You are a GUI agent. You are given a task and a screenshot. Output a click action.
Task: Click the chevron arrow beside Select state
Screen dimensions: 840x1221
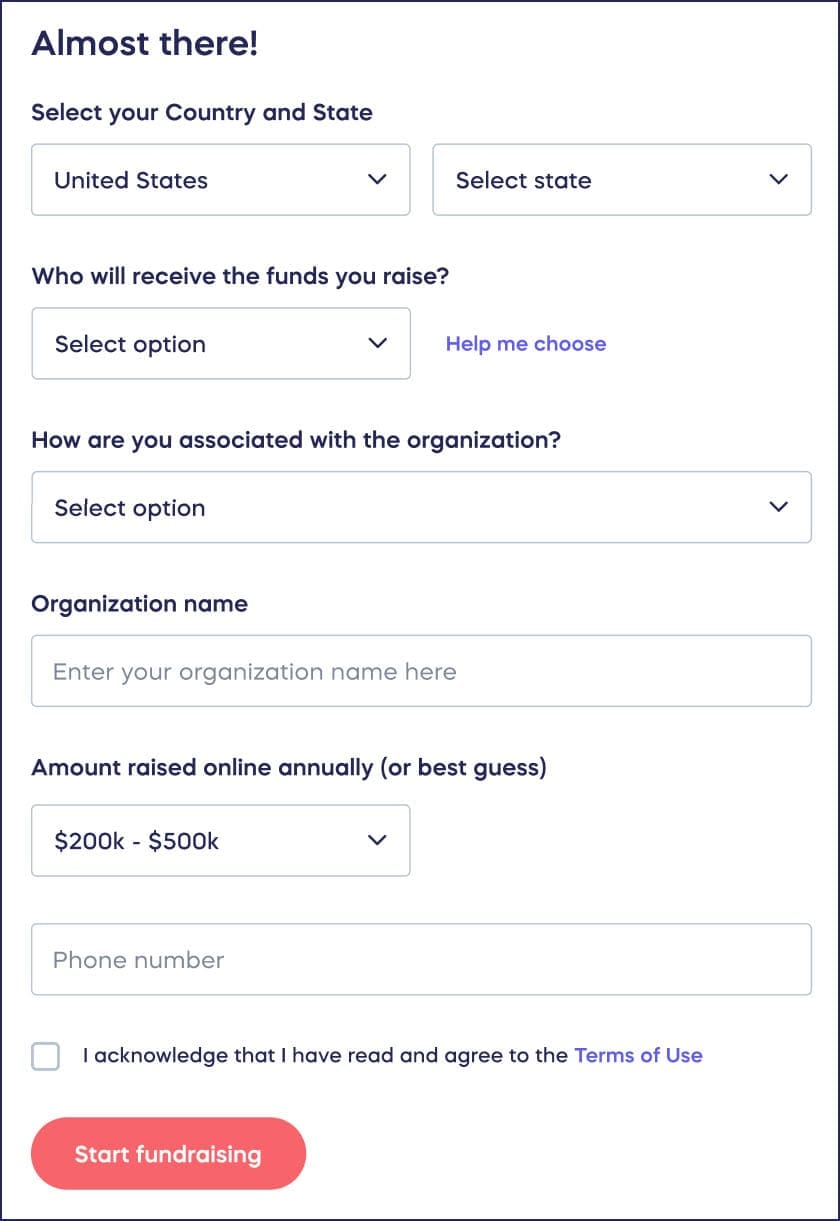click(x=778, y=180)
